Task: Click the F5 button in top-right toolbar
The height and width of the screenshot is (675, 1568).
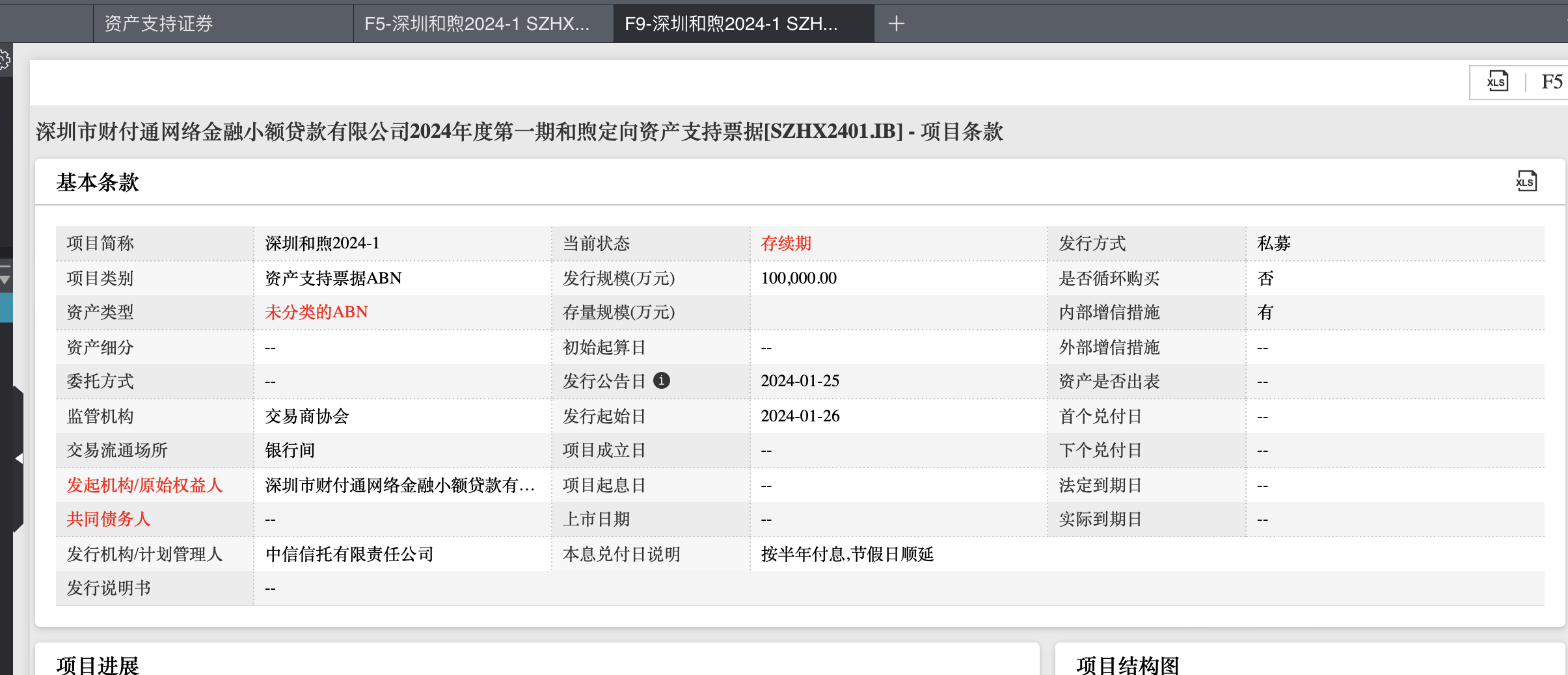Action: coord(1552,81)
